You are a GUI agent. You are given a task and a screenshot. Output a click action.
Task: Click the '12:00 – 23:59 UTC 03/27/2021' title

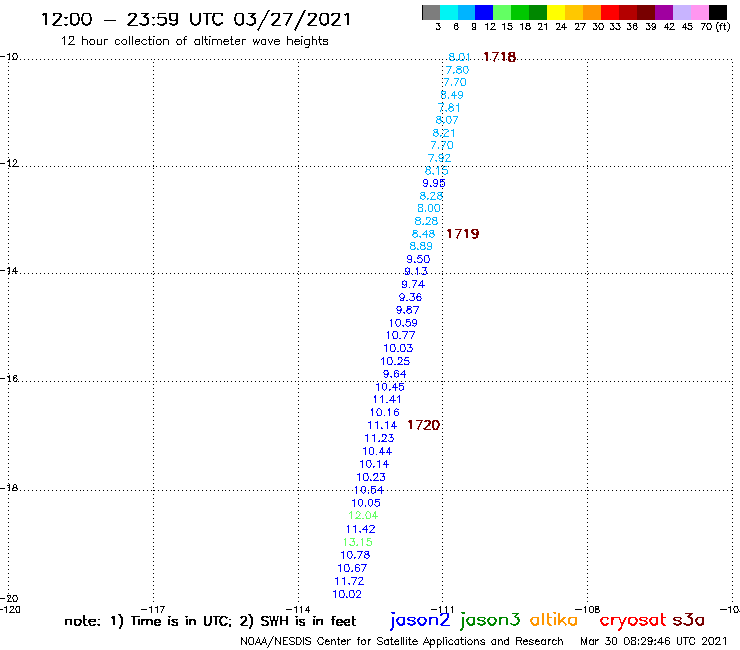point(196,19)
